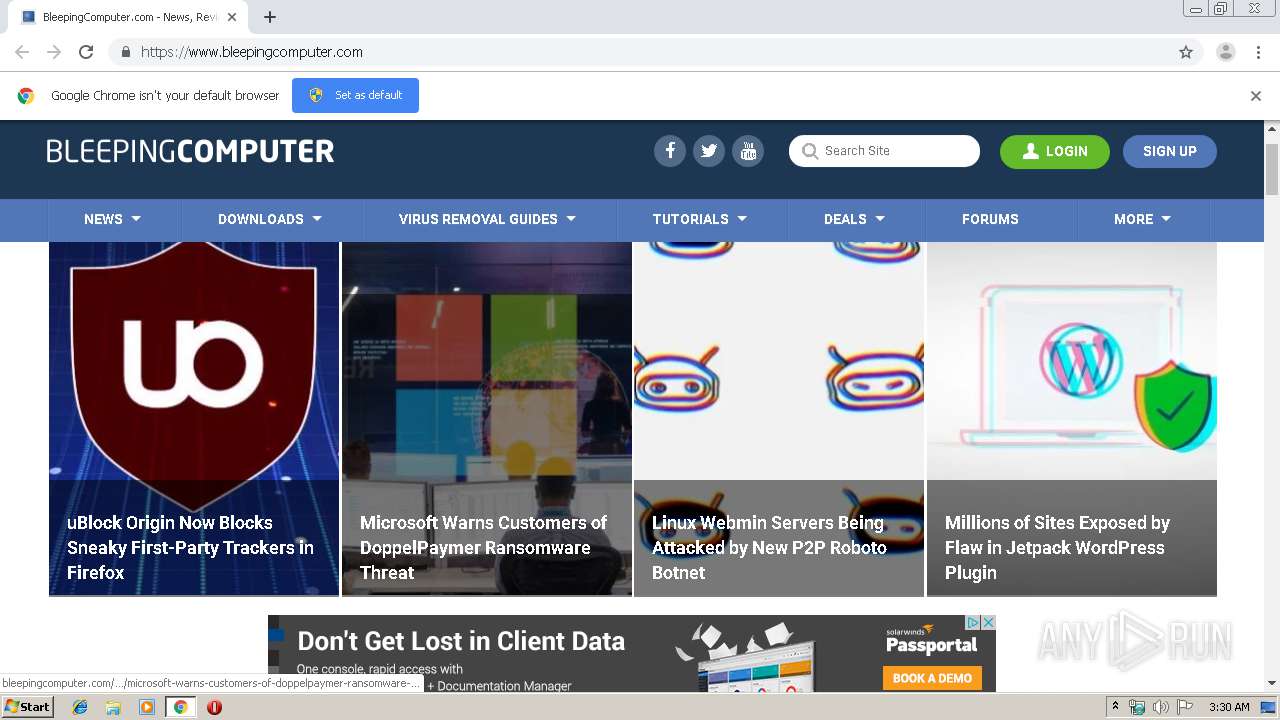Click browser back arrow
1280x720 pixels.
22,52
